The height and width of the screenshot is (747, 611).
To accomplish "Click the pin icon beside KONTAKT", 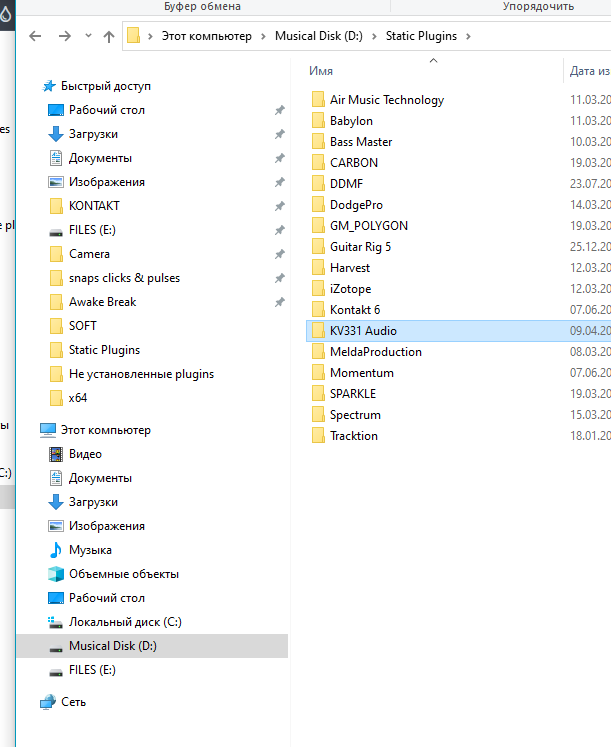I will [x=280, y=206].
